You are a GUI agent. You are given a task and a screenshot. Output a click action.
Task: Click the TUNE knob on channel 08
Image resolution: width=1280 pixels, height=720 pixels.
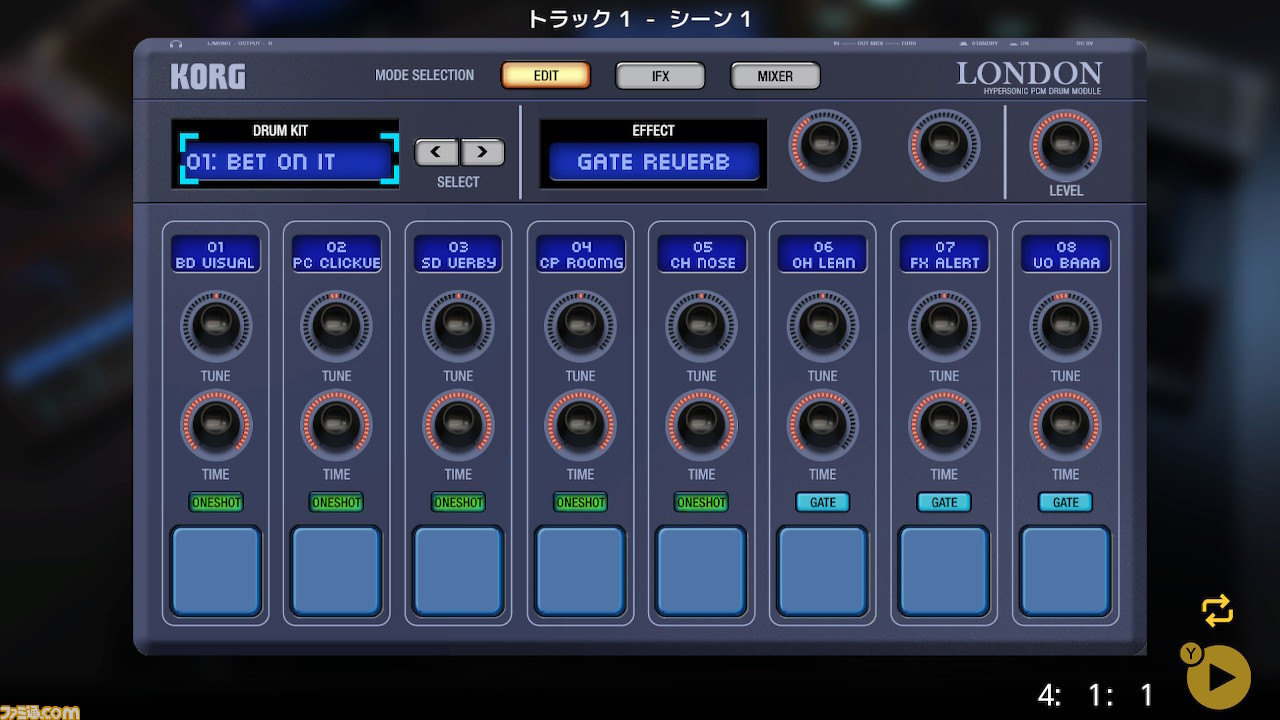(x=1066, y=326)
